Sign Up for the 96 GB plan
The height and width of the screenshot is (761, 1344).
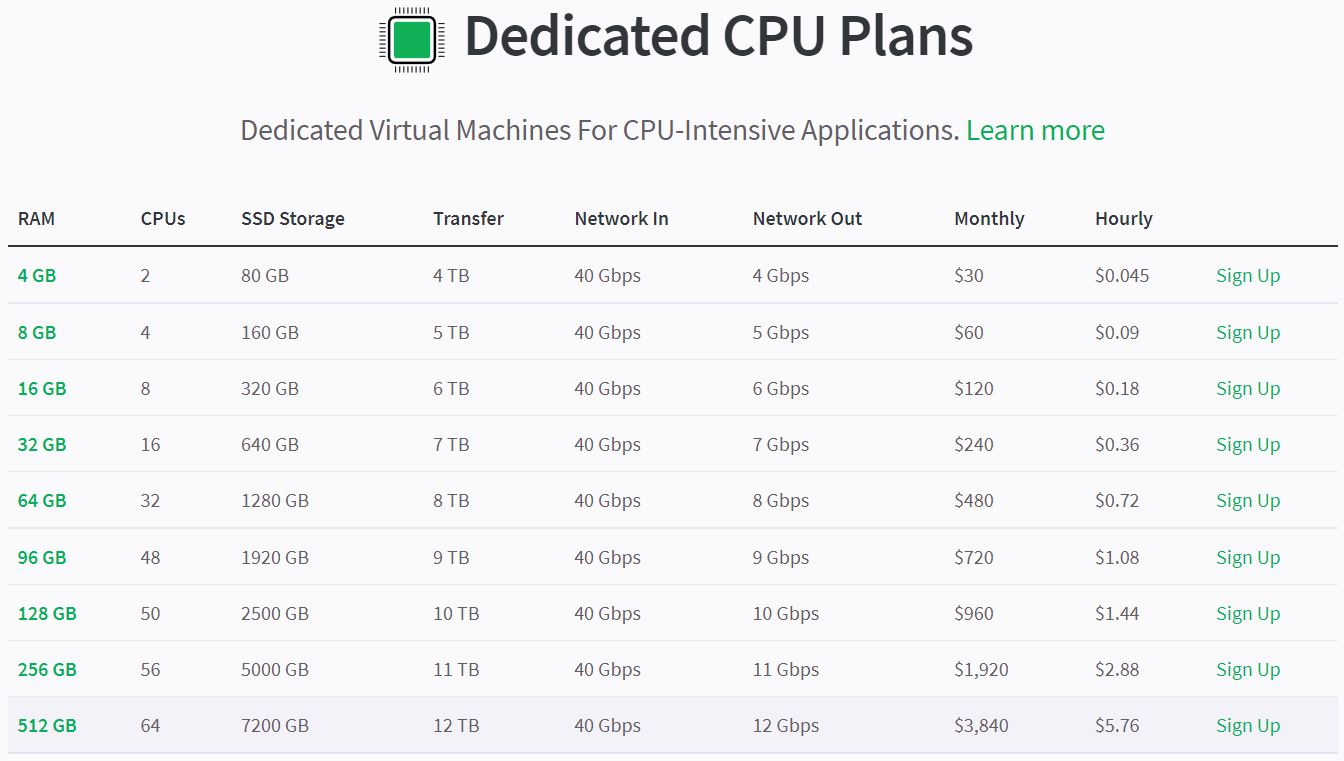(x=1247, y=557)
